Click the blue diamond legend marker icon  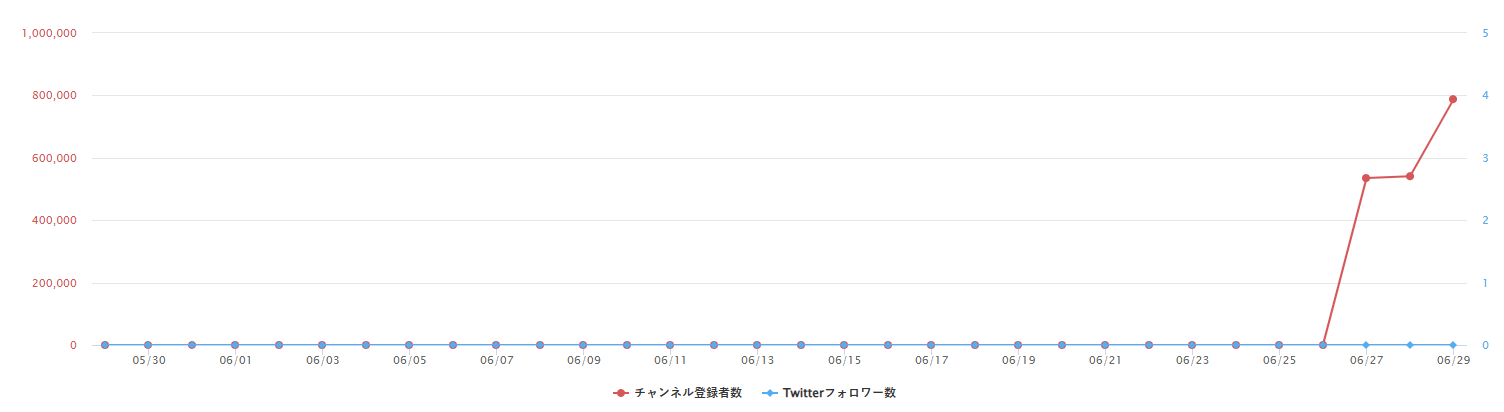pos(770,393)
